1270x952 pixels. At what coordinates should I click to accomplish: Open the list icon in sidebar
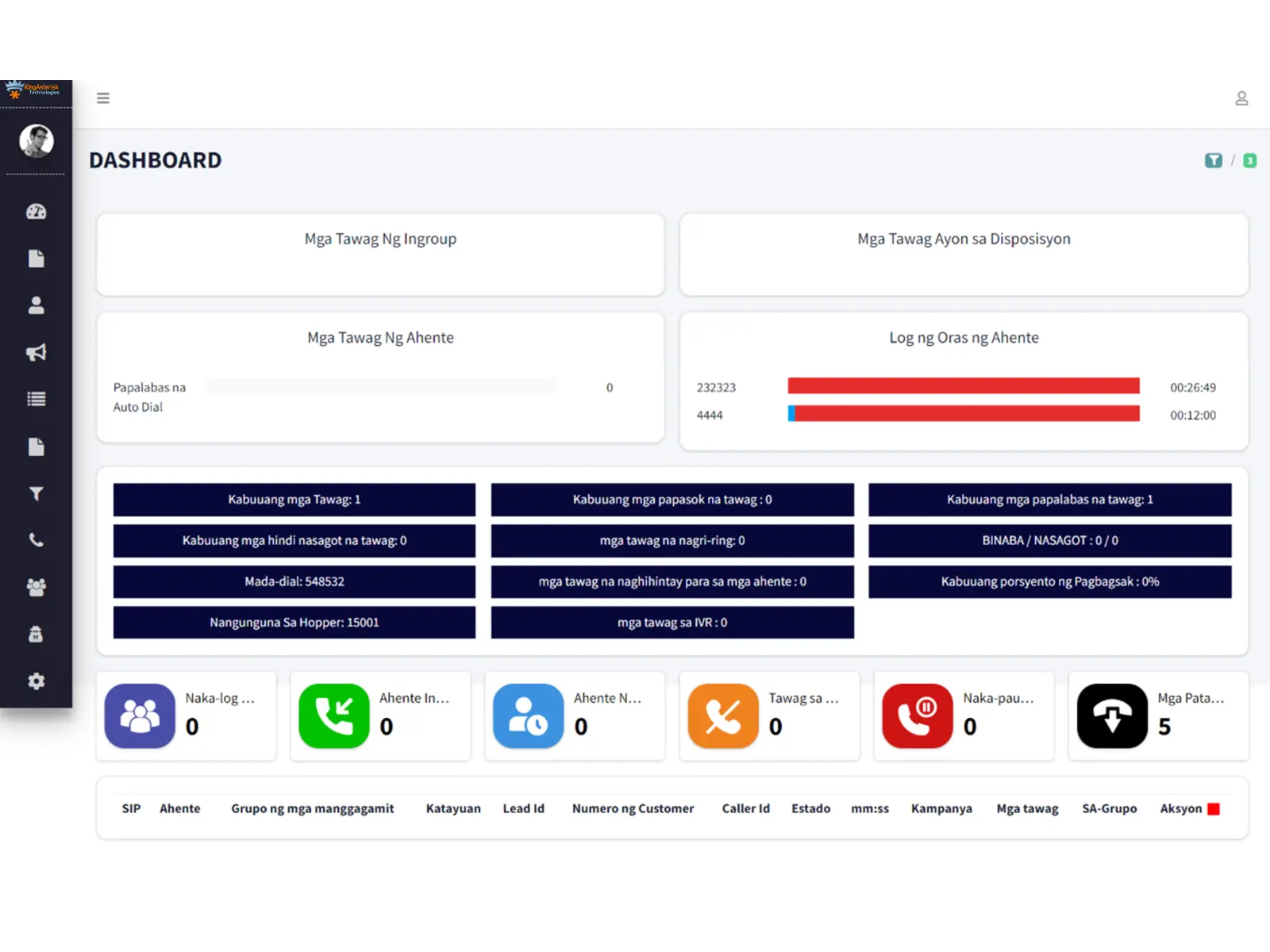click(x=37, y=399)
